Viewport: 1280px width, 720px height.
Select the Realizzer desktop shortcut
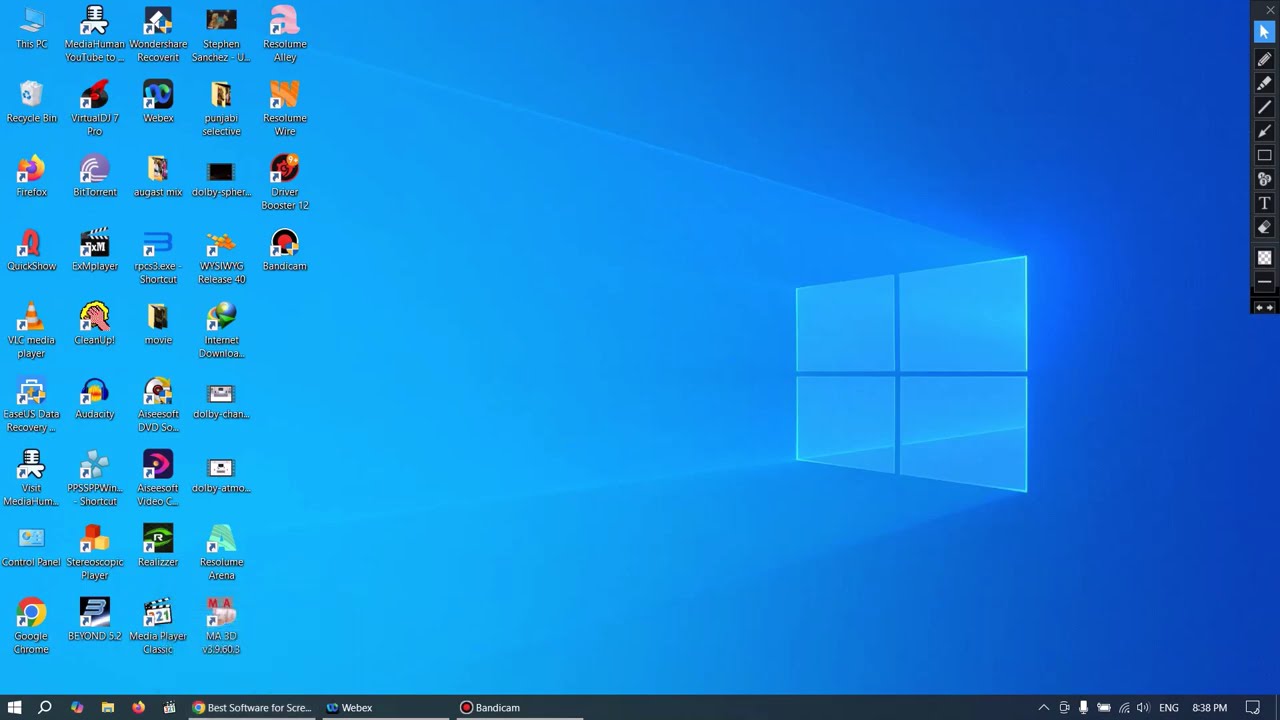pos(158,546)
